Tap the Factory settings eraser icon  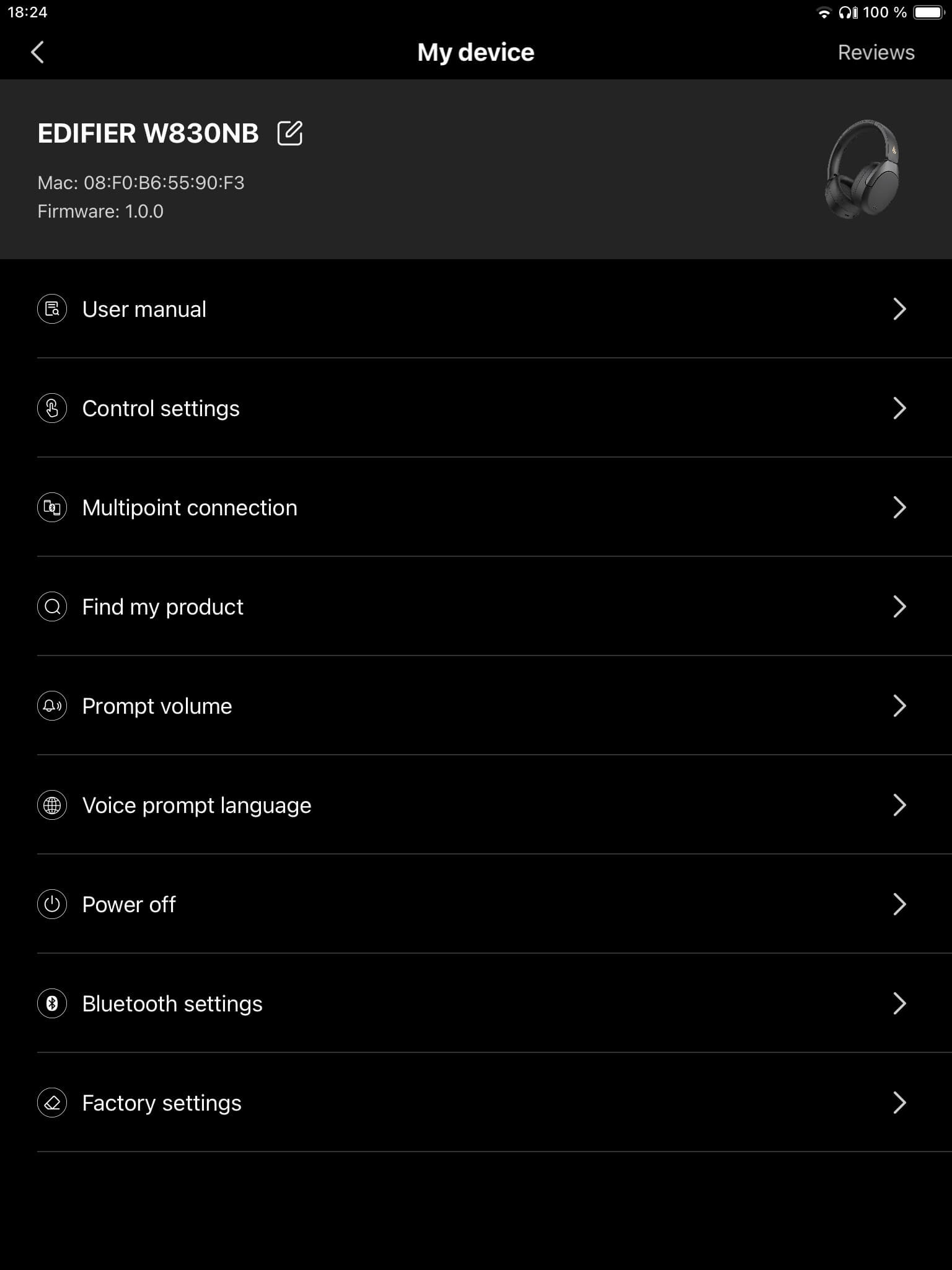click(x=52, y=1103)
